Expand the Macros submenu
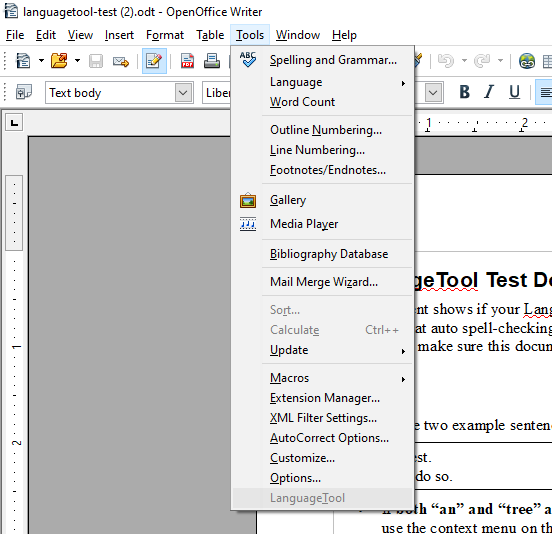The image size is (552, 534). (322, 378)
